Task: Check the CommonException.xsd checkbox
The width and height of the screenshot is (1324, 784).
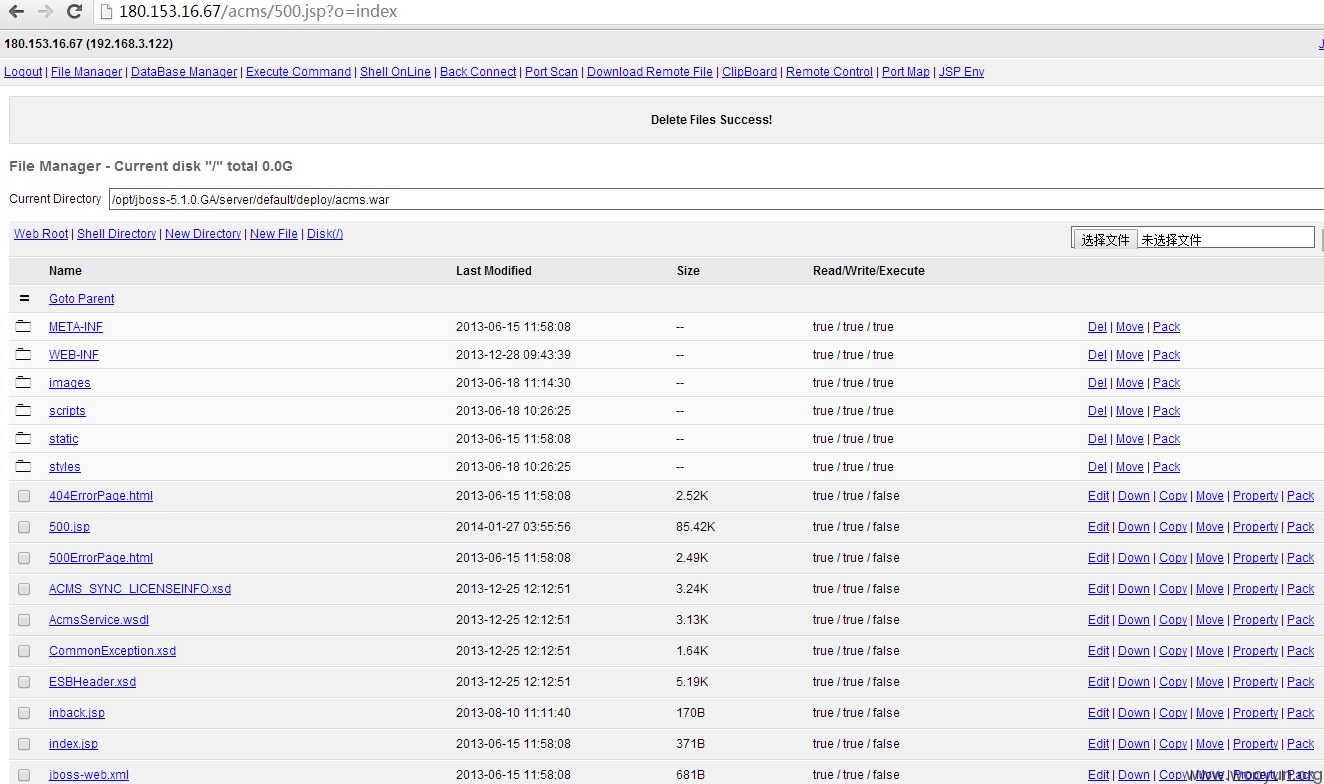Action: point(24,651)
